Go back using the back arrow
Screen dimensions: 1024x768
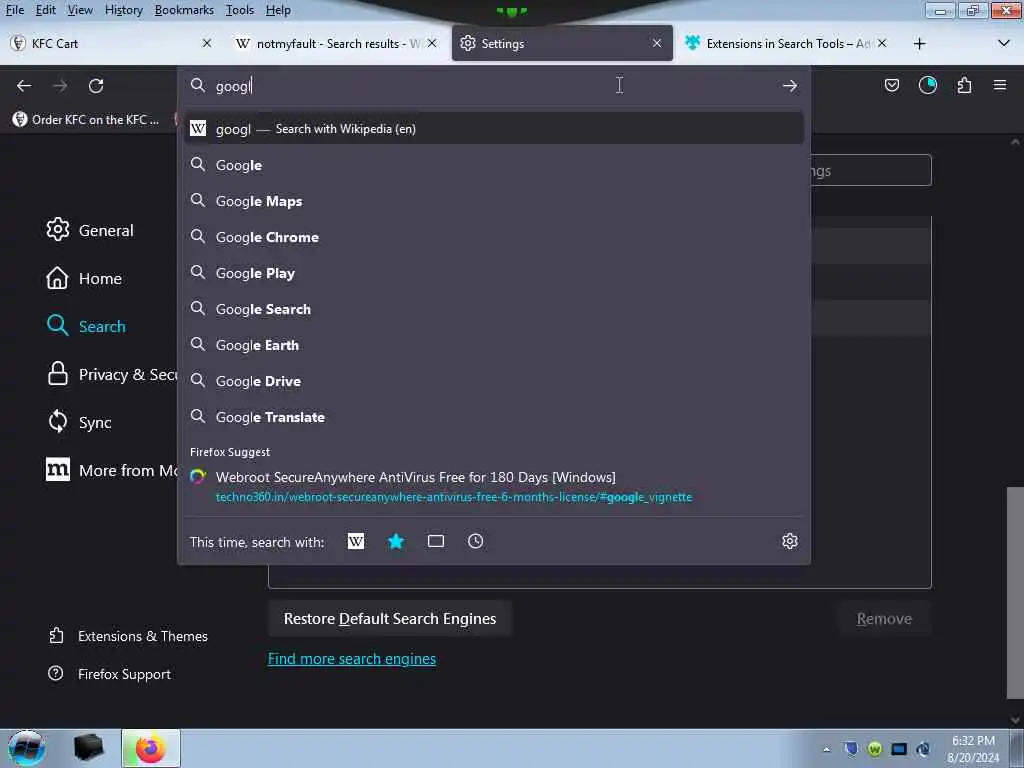[24, 86]
